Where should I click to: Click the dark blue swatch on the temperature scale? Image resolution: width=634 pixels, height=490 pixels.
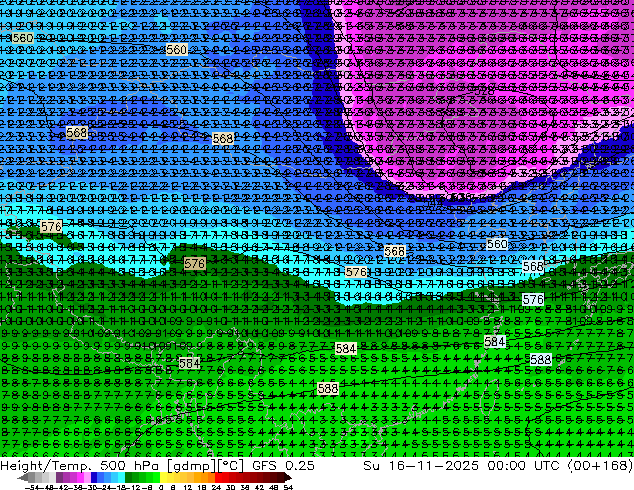coord(94,478)
